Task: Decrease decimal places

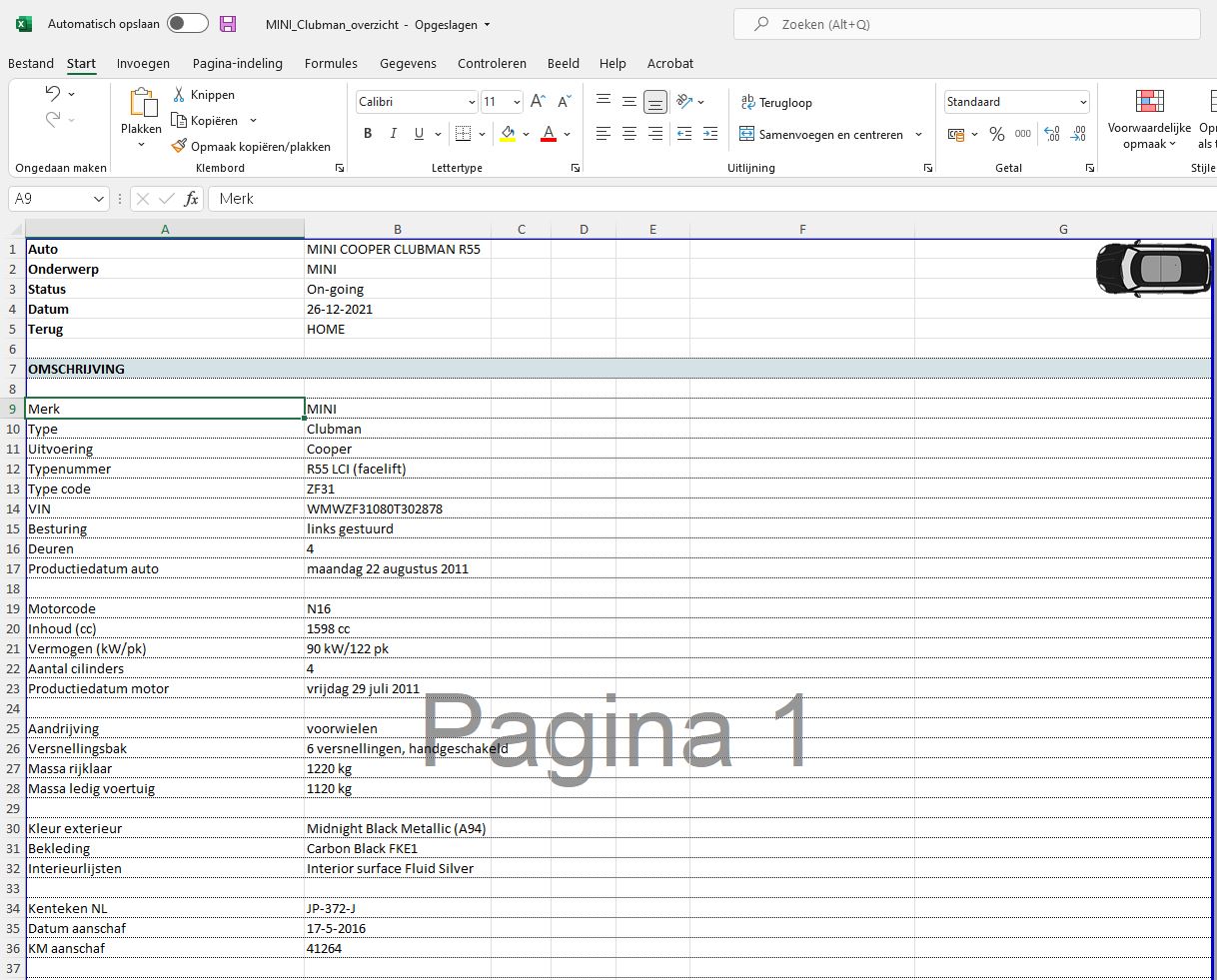Action: [x=1078, y=134]
